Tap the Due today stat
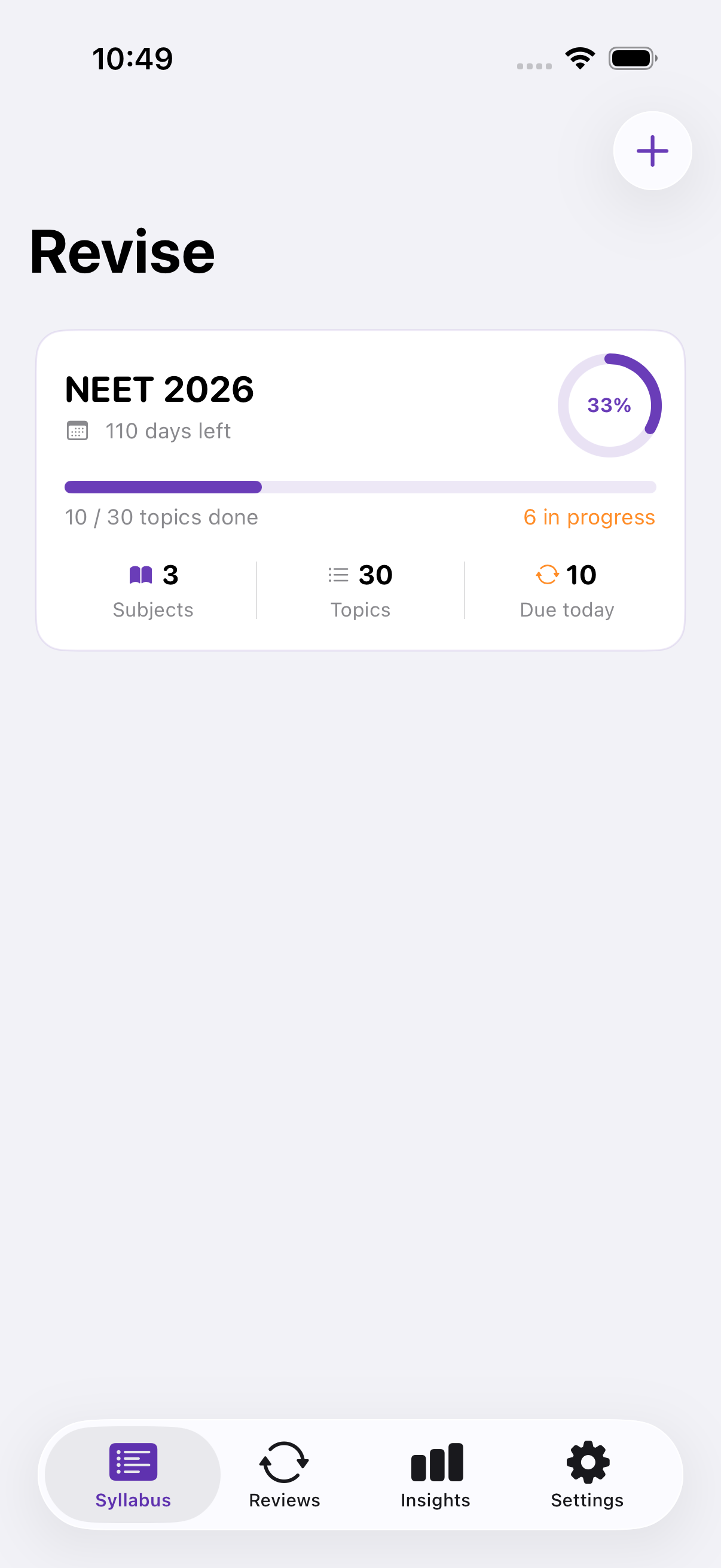Image resolution: width=721 pixels, height=1568 pixels. pyautogui.click(x=567, y=590)
